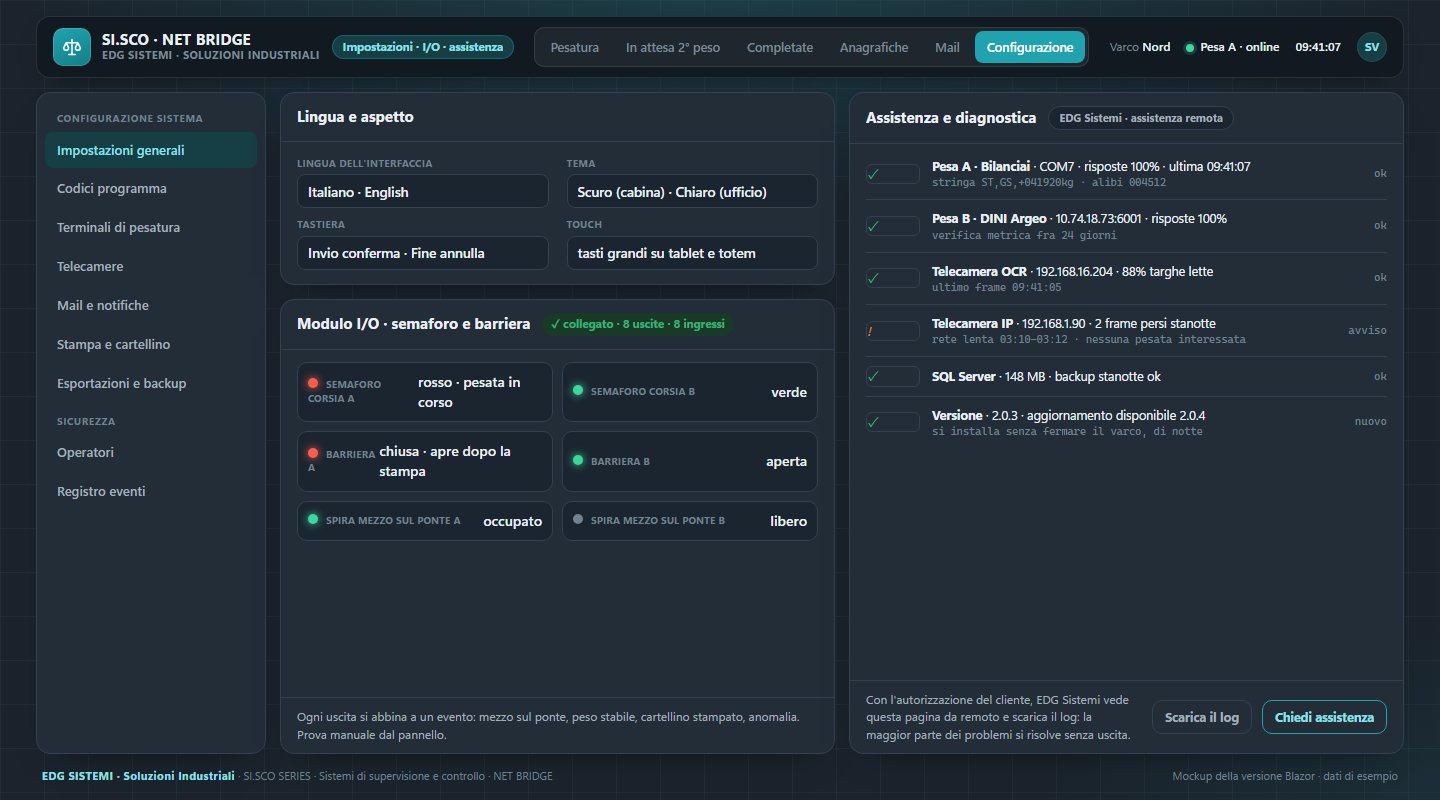The height and width of the screenshot is (800, 1440).
Task: Open the SV user avatar
Action: 1371,47
